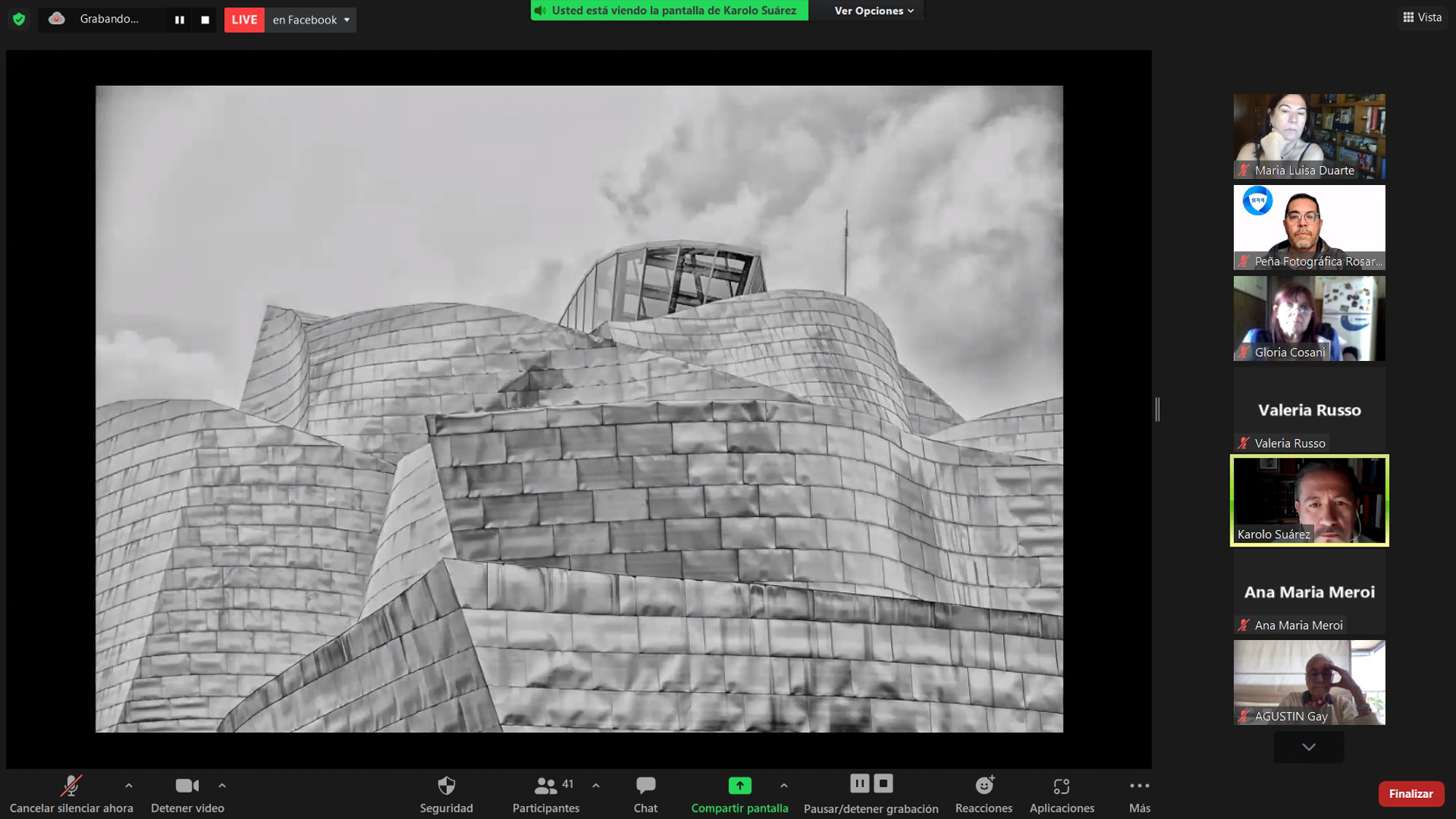Stop the cloud recording at top
This screenshot has height=819, width=1456.
pos(205,20)
